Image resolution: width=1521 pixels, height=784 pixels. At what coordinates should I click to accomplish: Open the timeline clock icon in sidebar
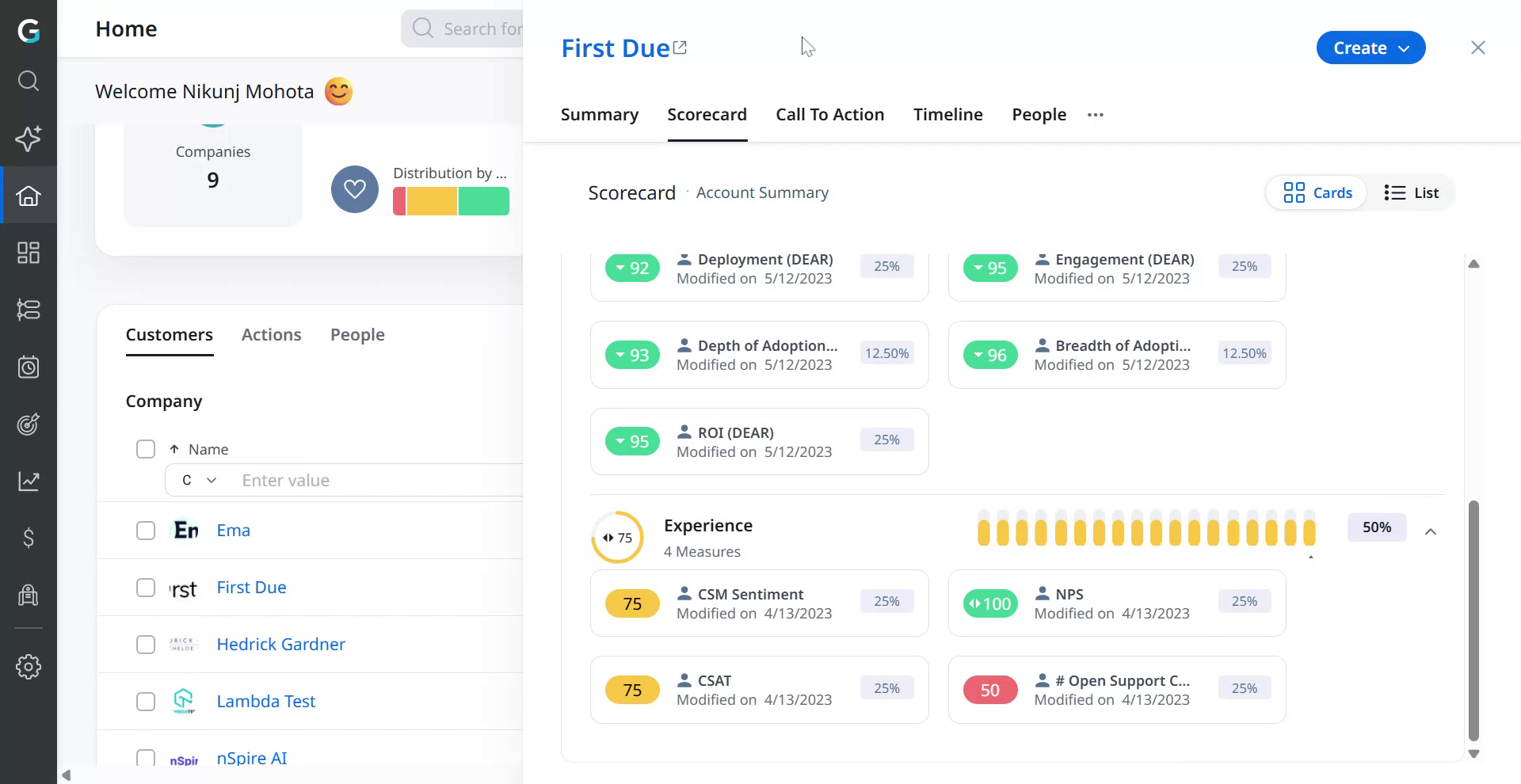click(x=29, y=367)
